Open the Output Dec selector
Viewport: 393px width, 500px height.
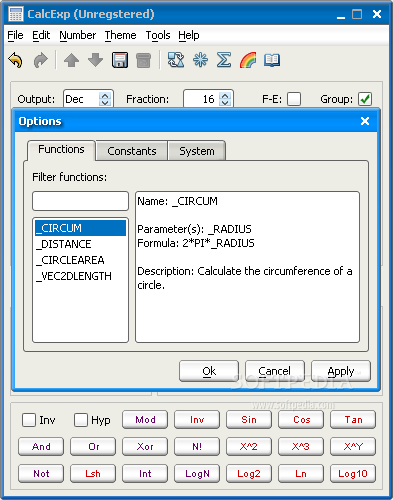click(88, 99)
